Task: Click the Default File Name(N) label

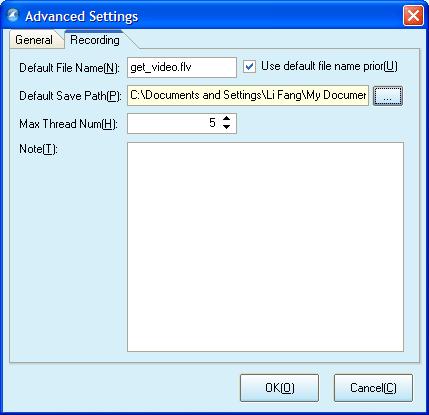Action: click(x=69, y=68)
